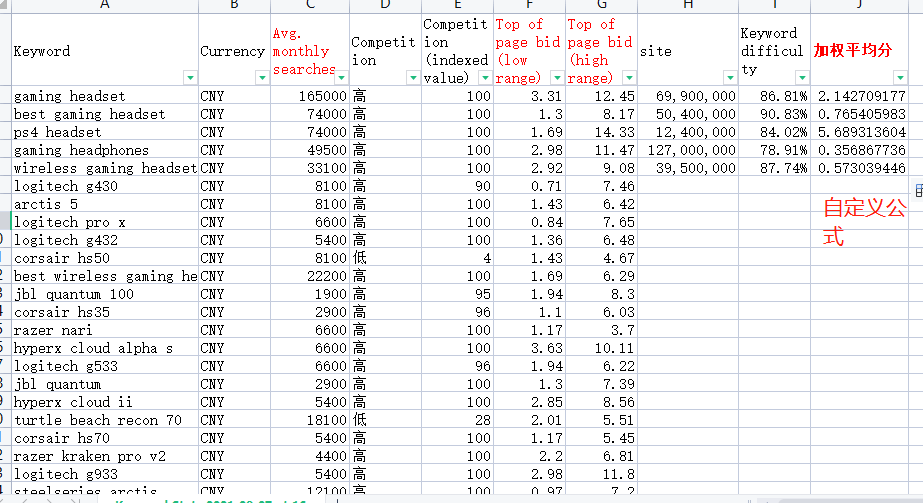Image resolution: width=923 pixels, height=503 pixels.
Task: Open the Competition (indexed value) filter dropdown
Action: point(485,78)
